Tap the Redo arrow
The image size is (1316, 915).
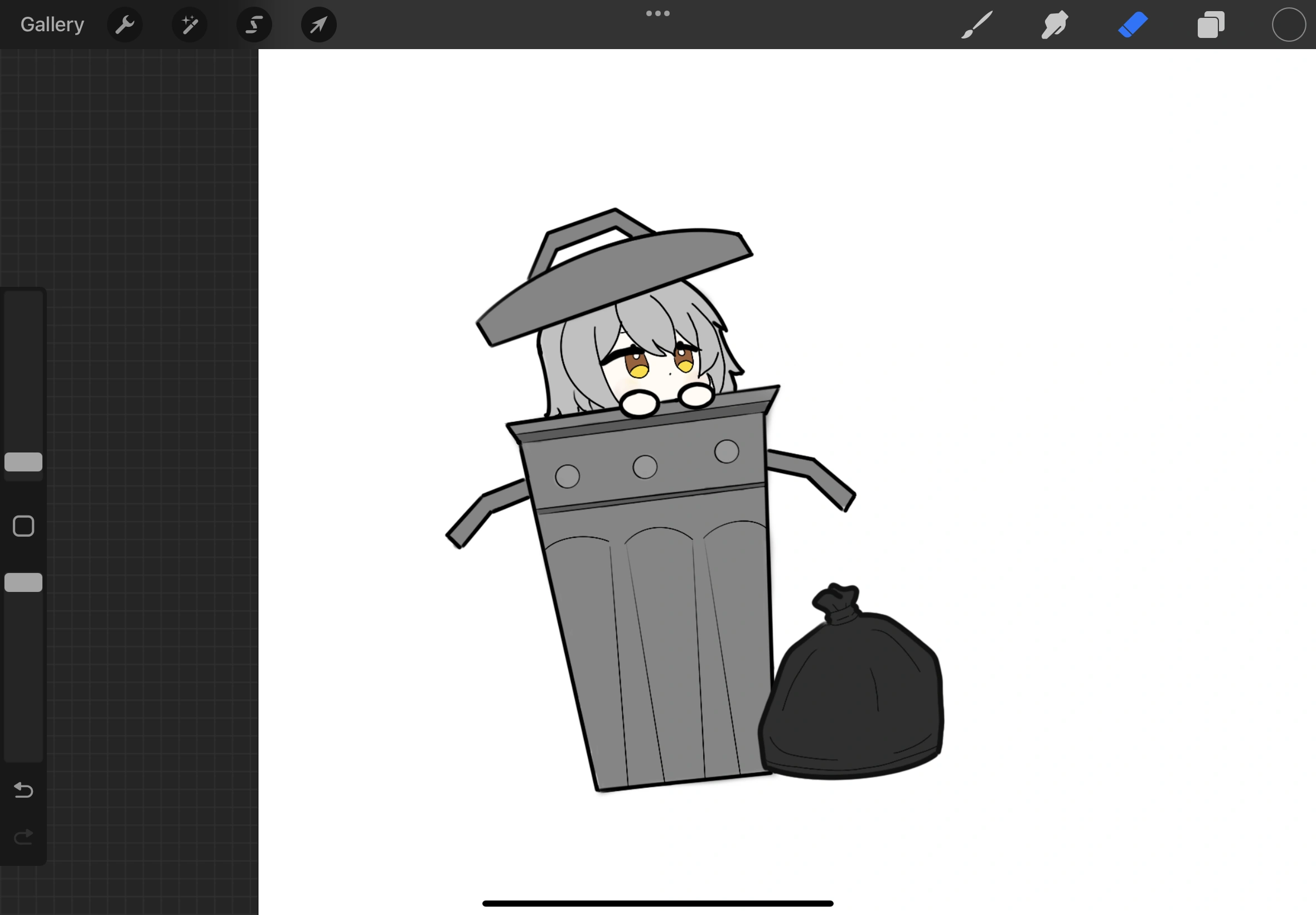[23, 837]
